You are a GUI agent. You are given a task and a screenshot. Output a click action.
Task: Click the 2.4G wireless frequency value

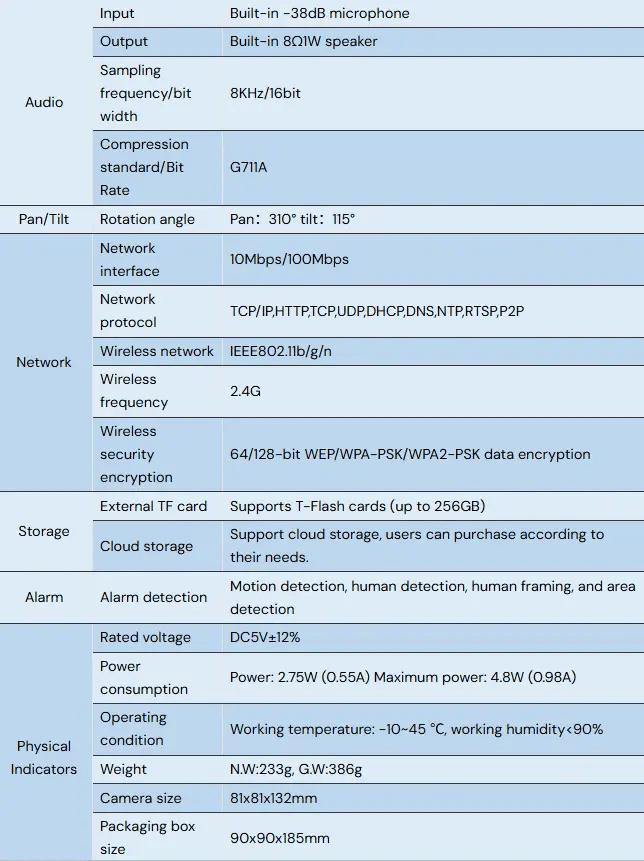tap(245, 391)
